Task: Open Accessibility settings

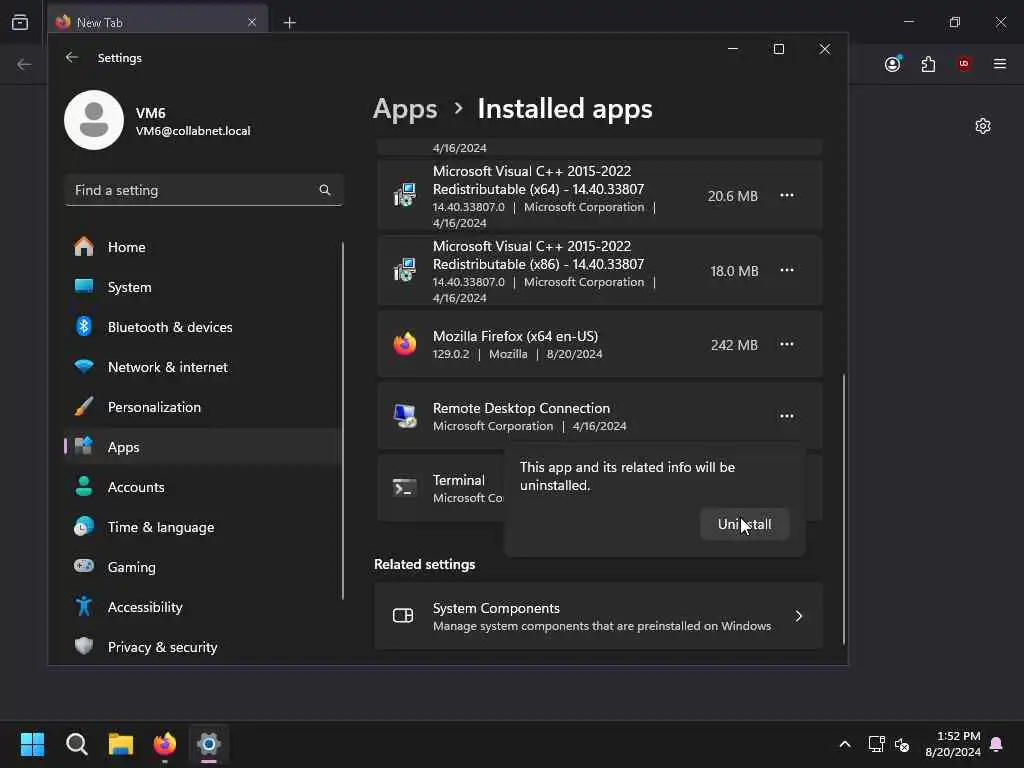Action: tap(202, 607)
